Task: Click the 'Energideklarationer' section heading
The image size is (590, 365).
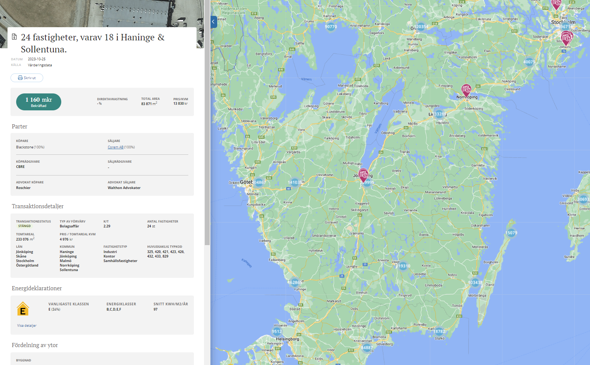Action: (x=36, y=288)
